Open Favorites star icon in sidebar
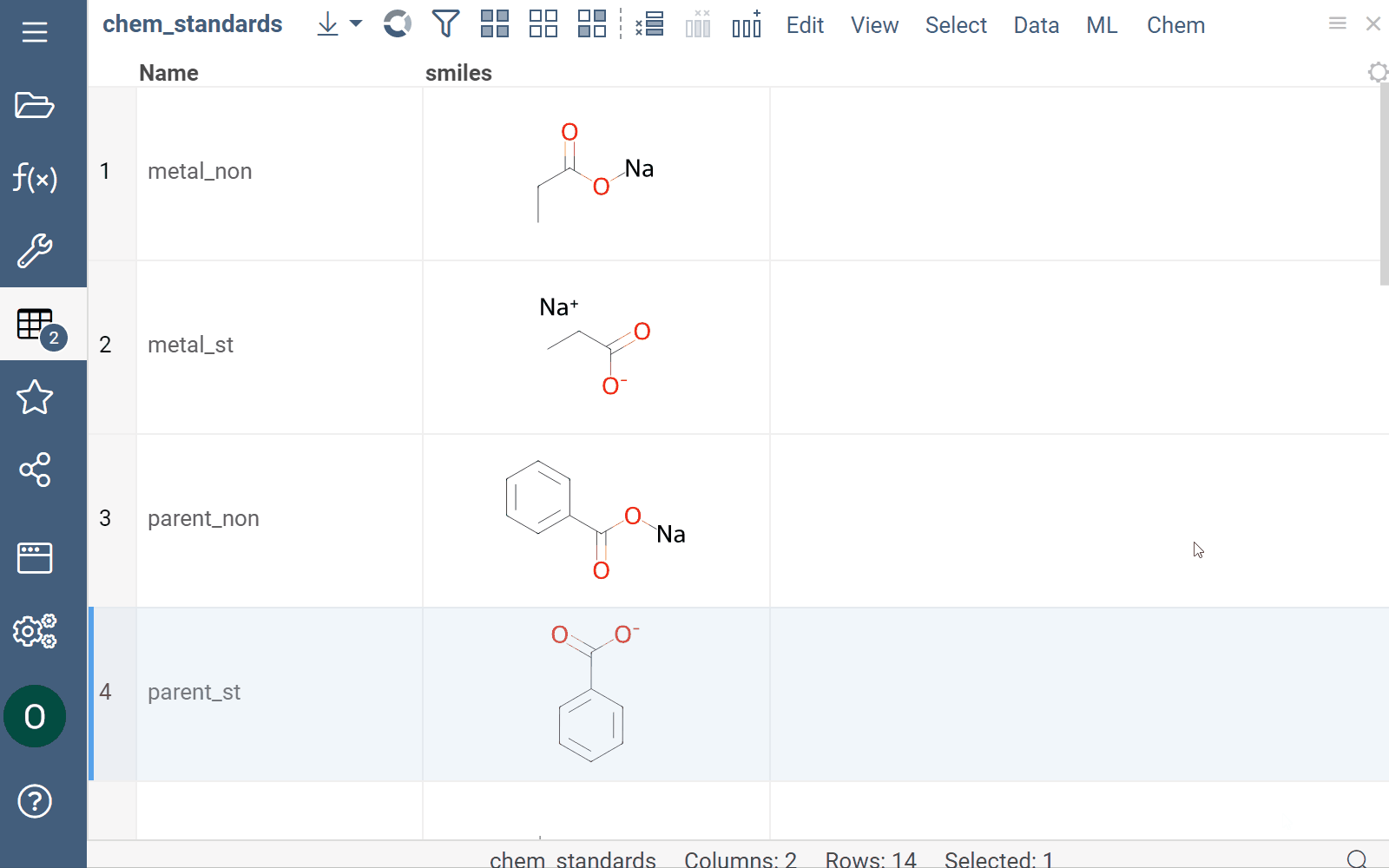1389x868 pixels. (x=35, y=398)
